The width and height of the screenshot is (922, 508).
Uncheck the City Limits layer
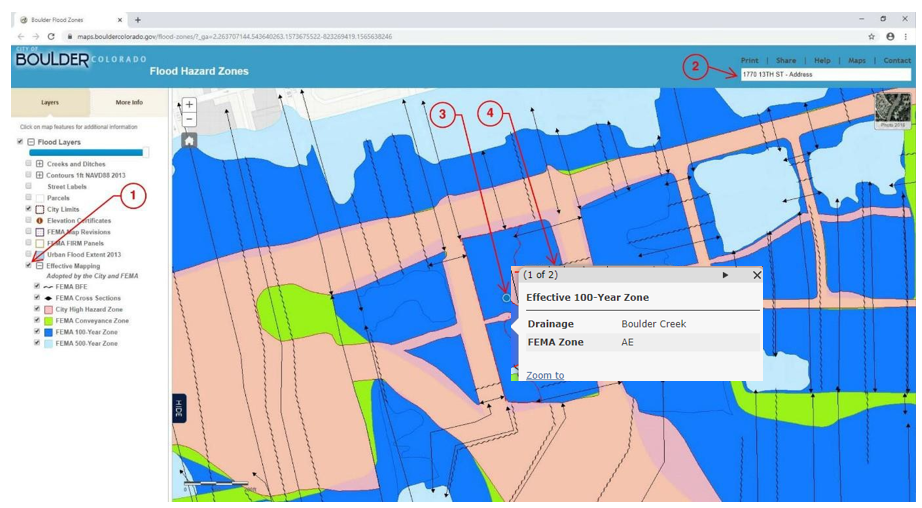(28, 209)
